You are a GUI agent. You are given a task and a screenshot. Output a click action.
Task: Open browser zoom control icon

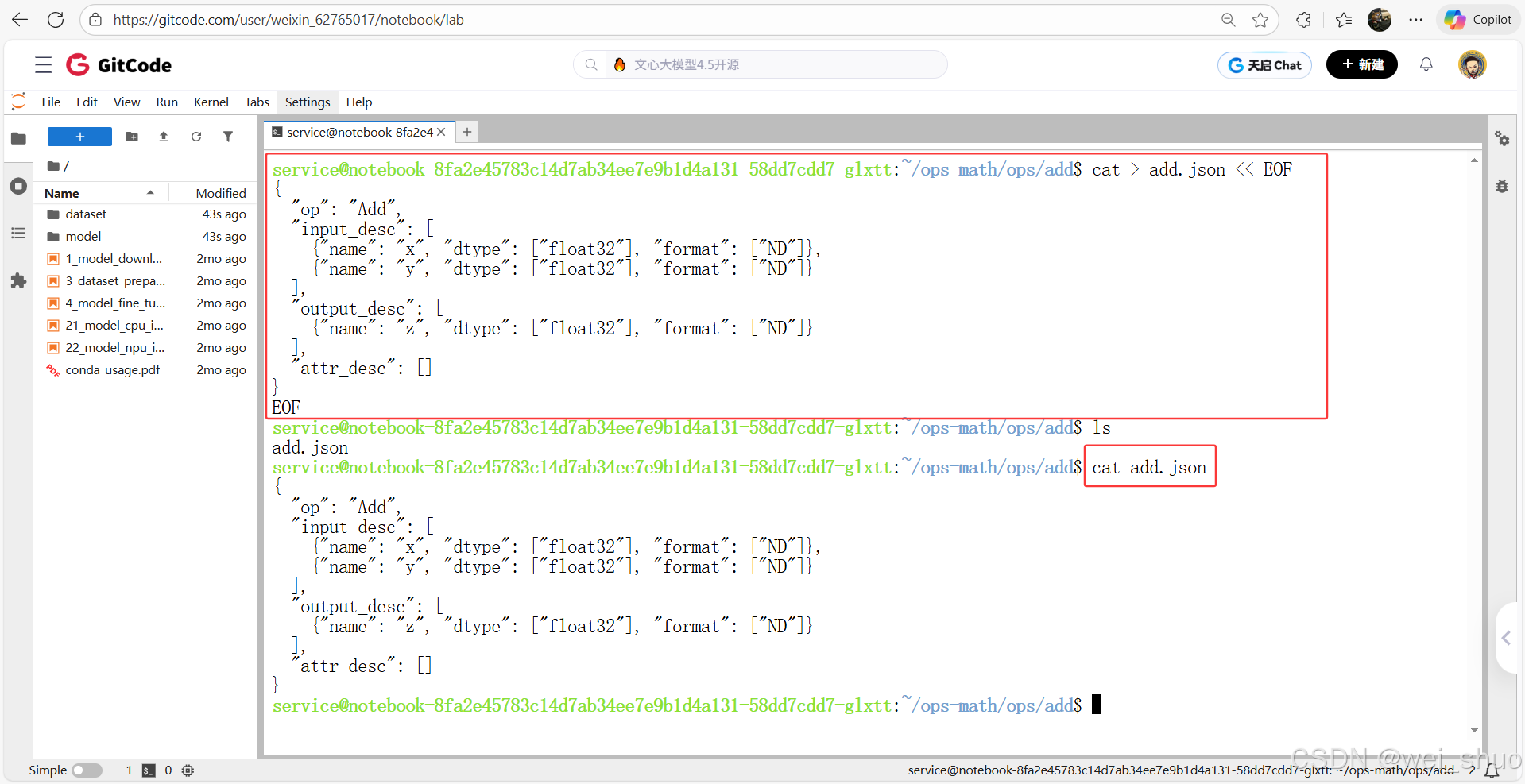point(1228,20)
